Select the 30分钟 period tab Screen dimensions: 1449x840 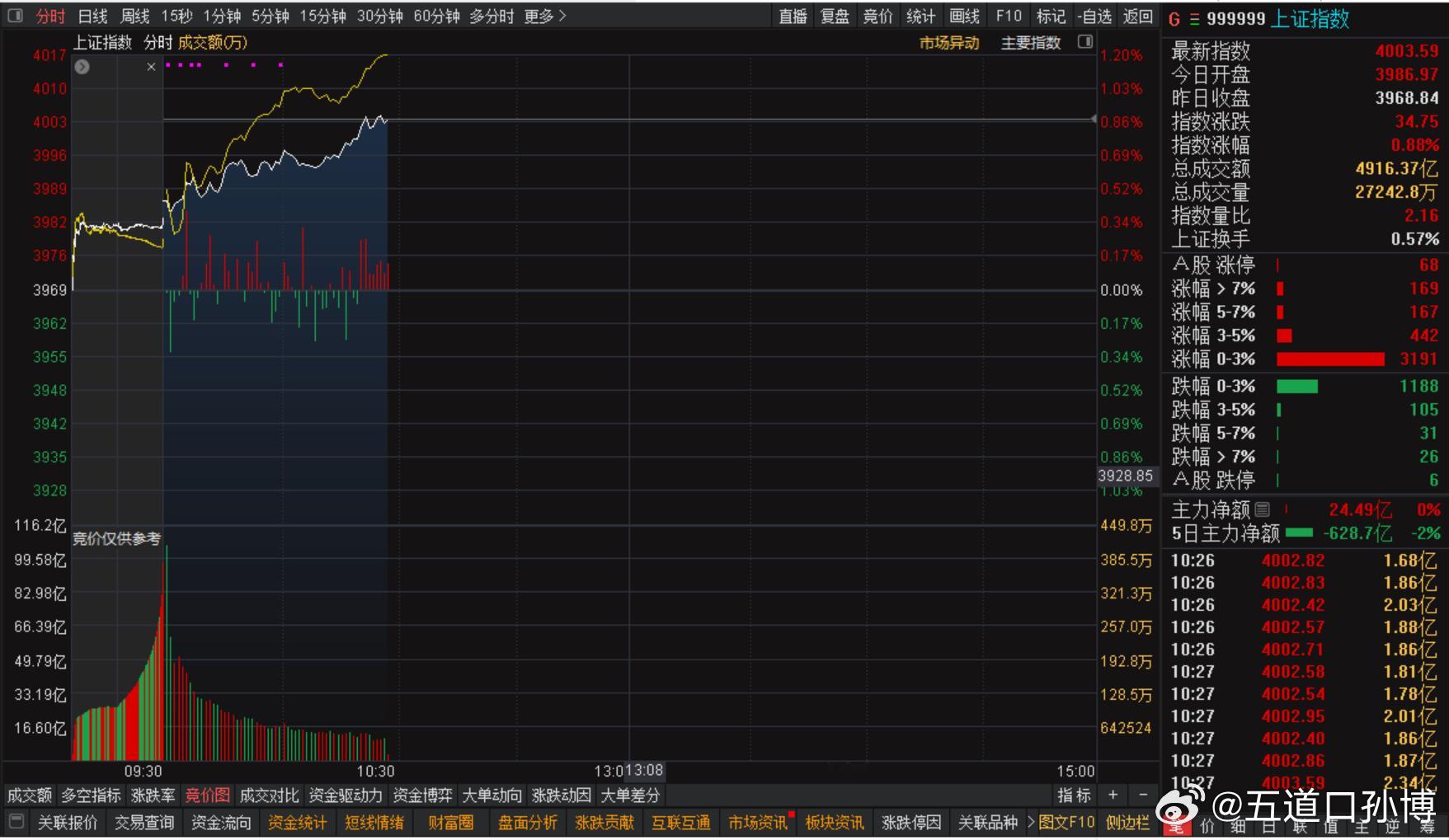(x=379, y=16)
